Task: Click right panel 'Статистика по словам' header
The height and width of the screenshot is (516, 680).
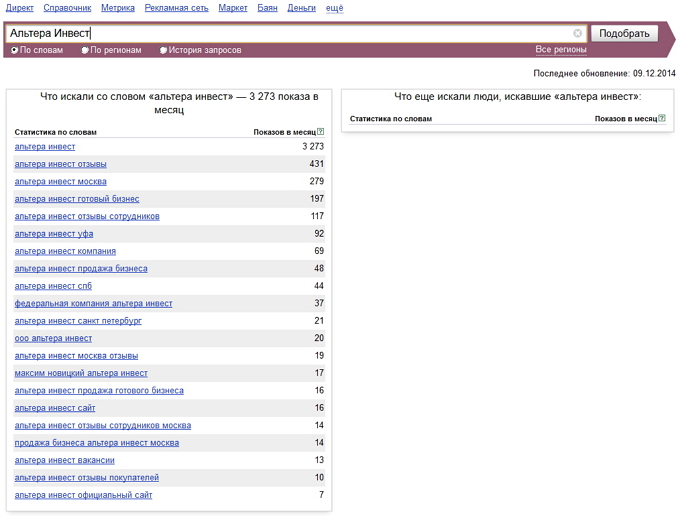Action: [x=391, y=118]
